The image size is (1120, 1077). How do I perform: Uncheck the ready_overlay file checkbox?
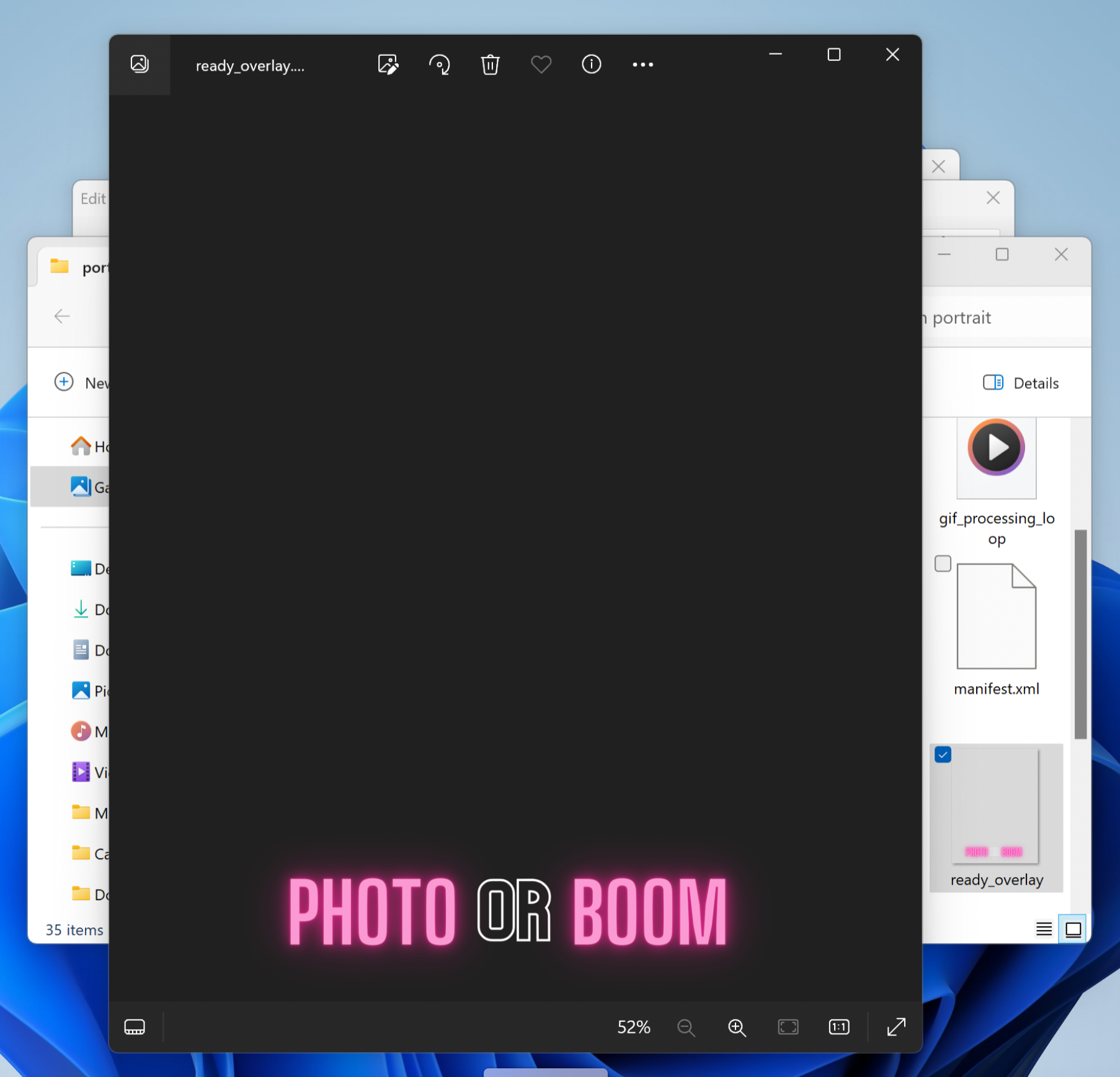click(943, 755)
